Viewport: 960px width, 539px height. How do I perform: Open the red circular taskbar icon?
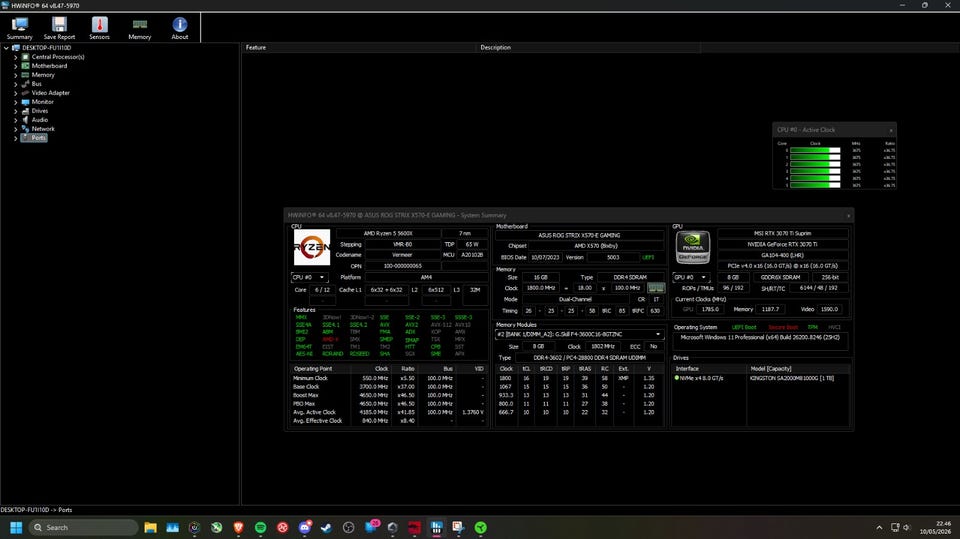[282, 527]
